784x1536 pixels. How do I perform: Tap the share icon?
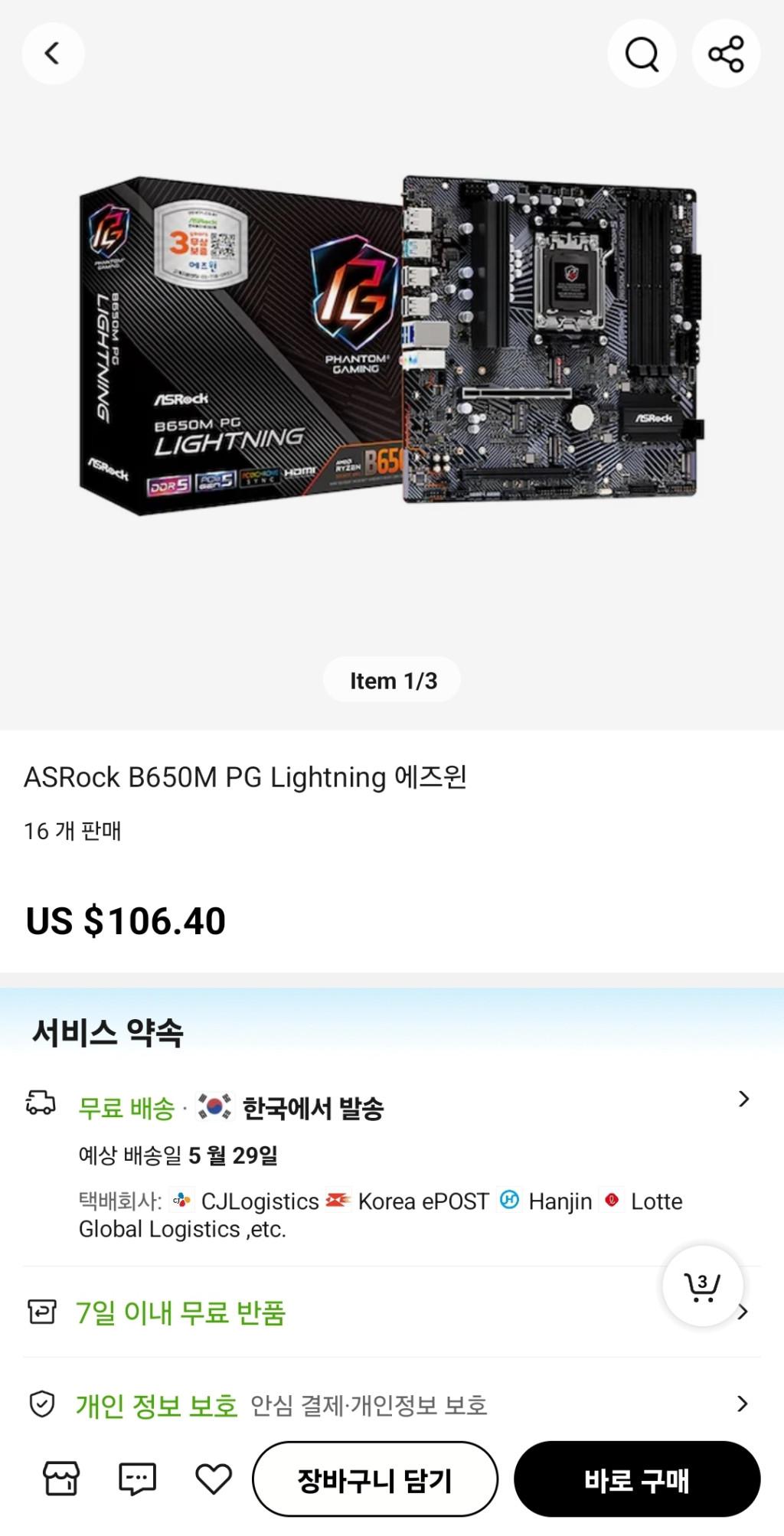(726, 54)
